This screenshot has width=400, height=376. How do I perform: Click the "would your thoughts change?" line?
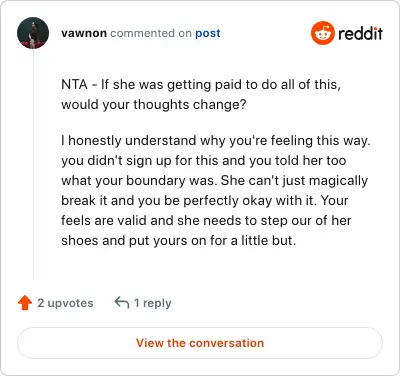click(x=154, y=105)
